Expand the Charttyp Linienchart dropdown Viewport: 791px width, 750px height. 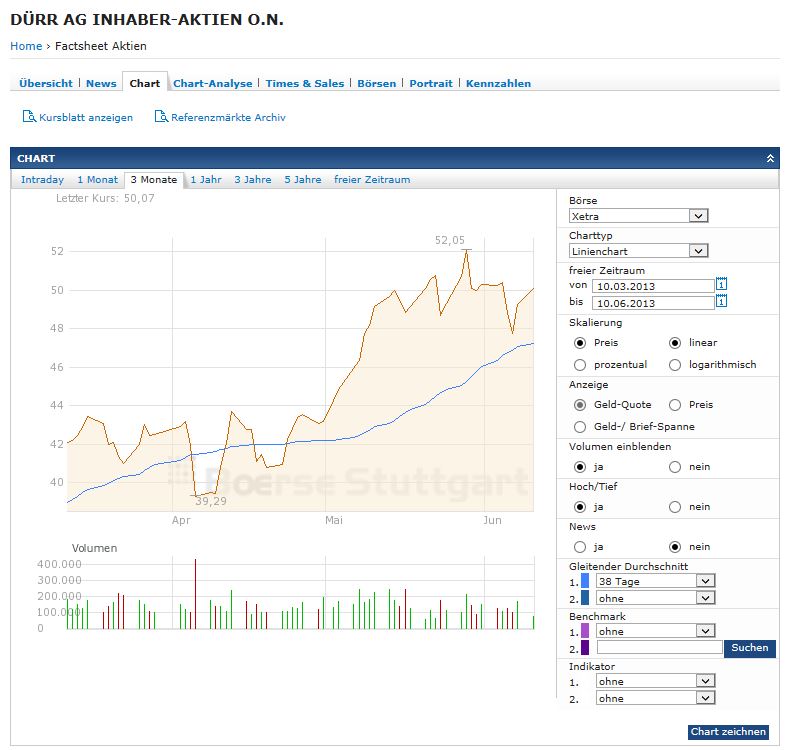tap(698, 251)
